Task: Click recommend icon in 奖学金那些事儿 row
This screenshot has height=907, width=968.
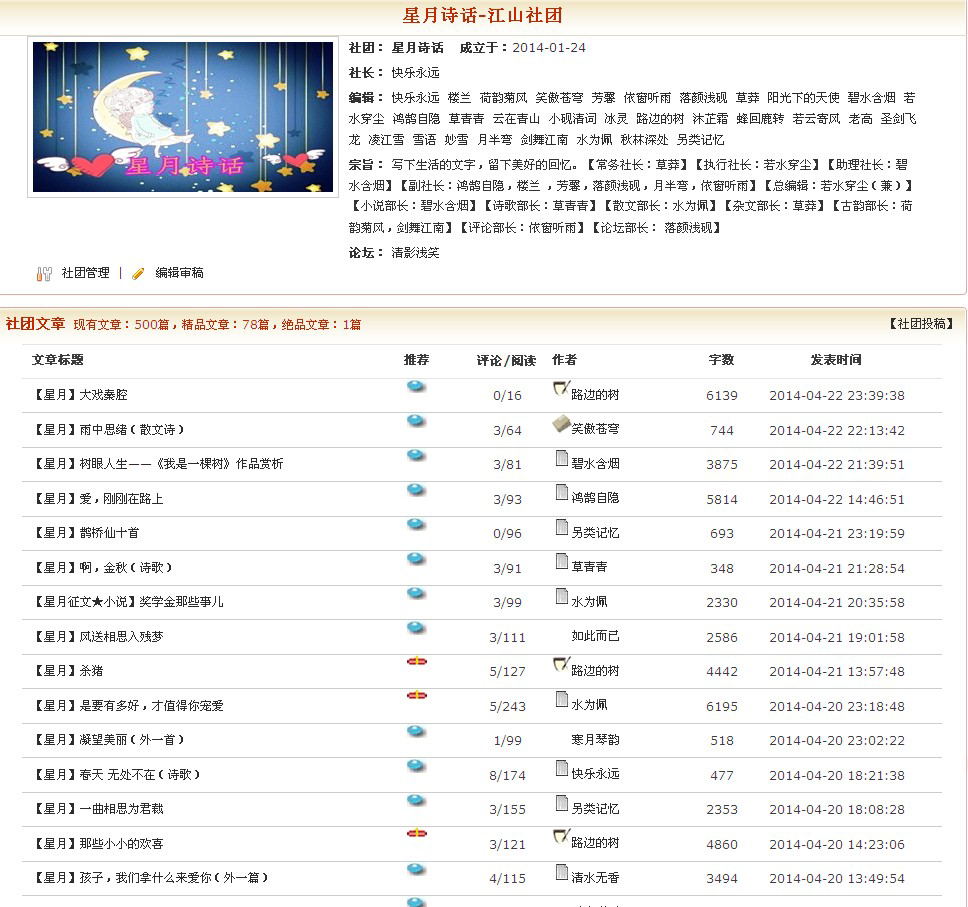Action: pyautogui.click(x=417, y=593)
